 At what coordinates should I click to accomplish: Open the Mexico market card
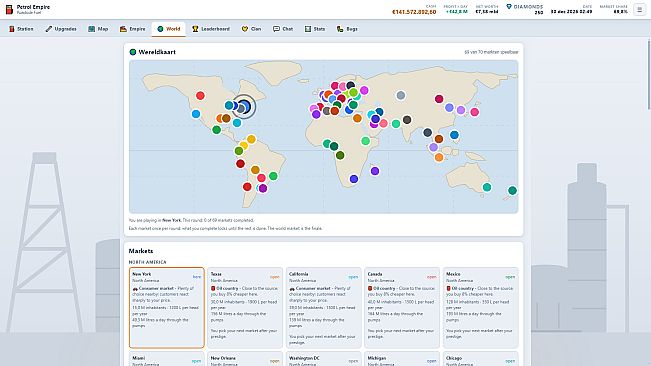click(480, 307)
